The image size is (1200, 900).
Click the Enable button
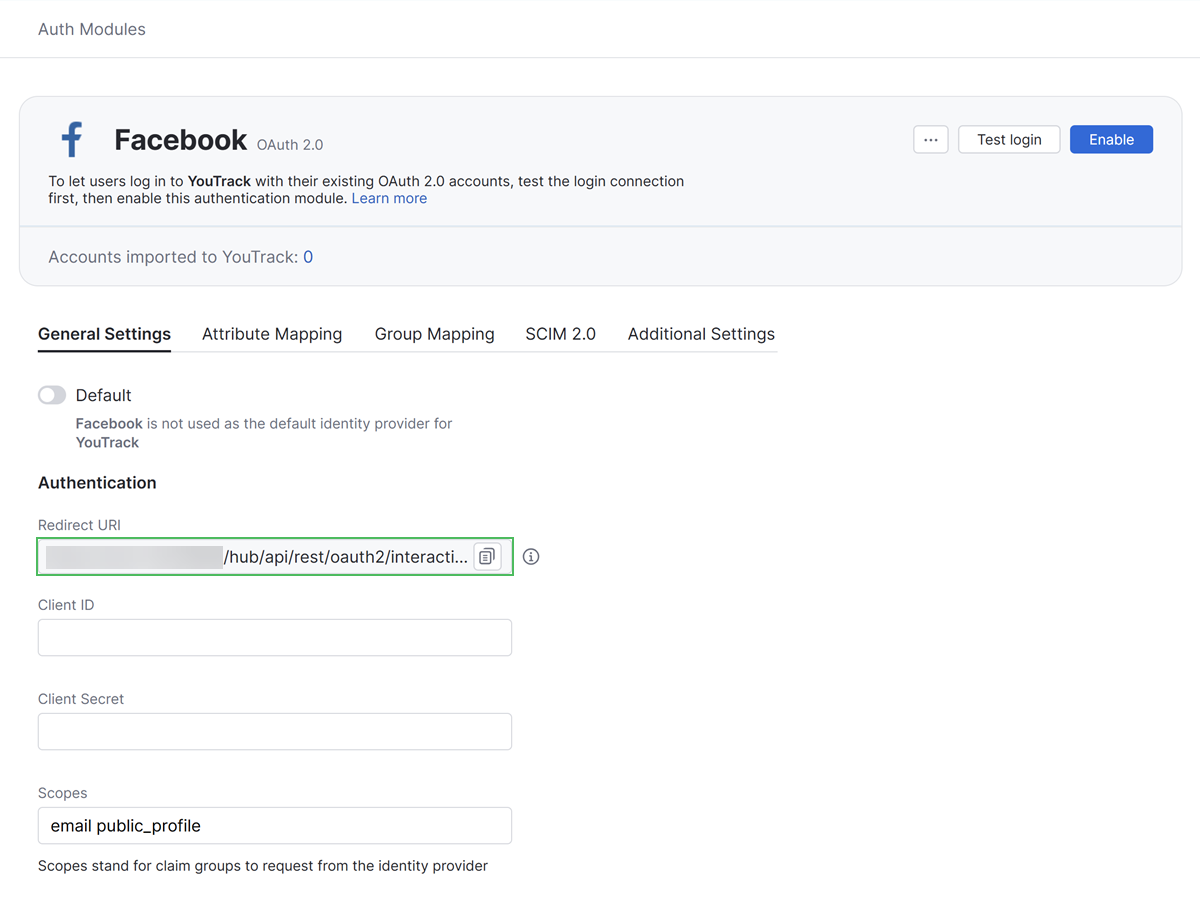click(1111, 140)
